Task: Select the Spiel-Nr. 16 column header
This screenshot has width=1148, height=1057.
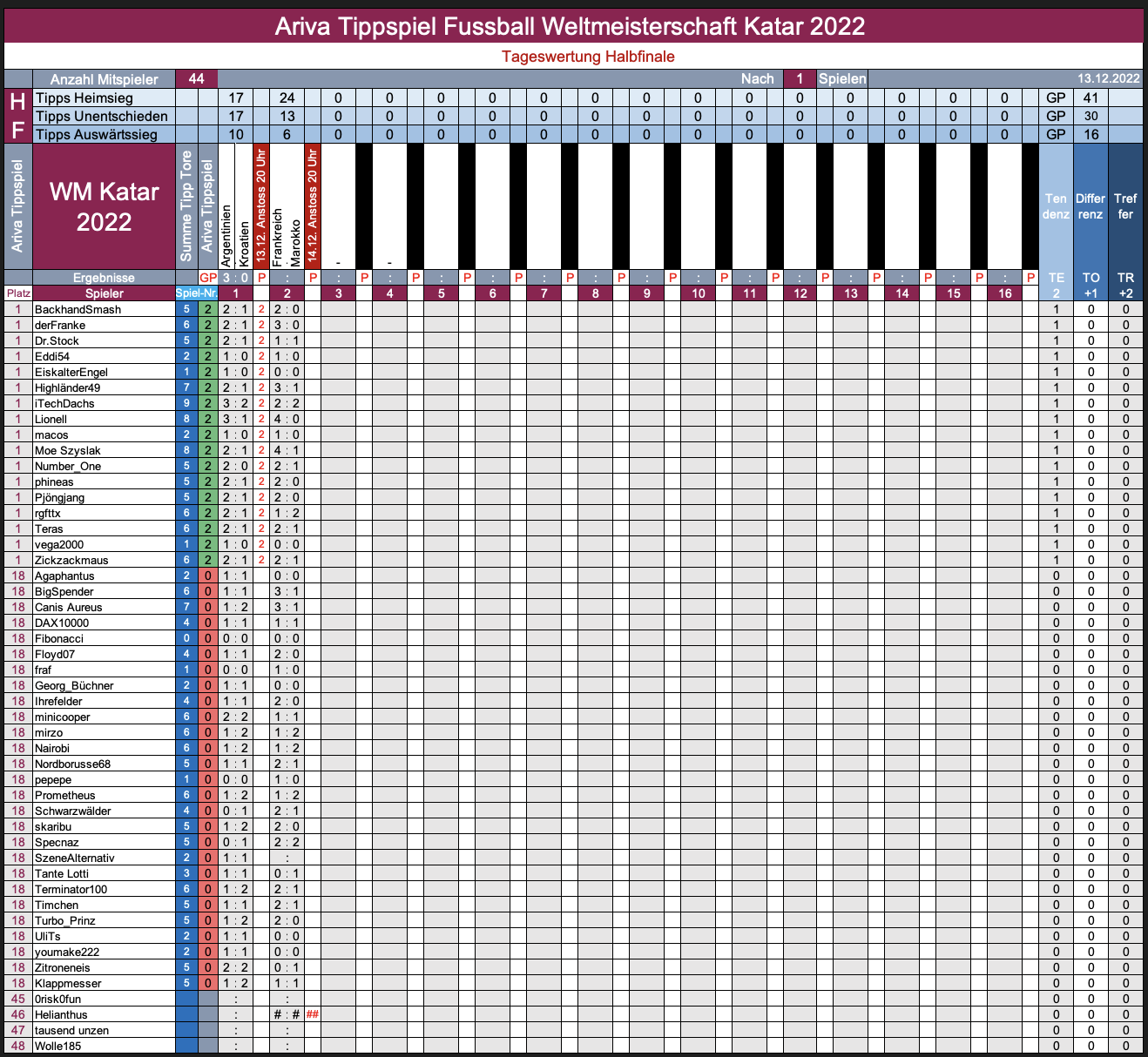Action: [x=1005, y=293]
